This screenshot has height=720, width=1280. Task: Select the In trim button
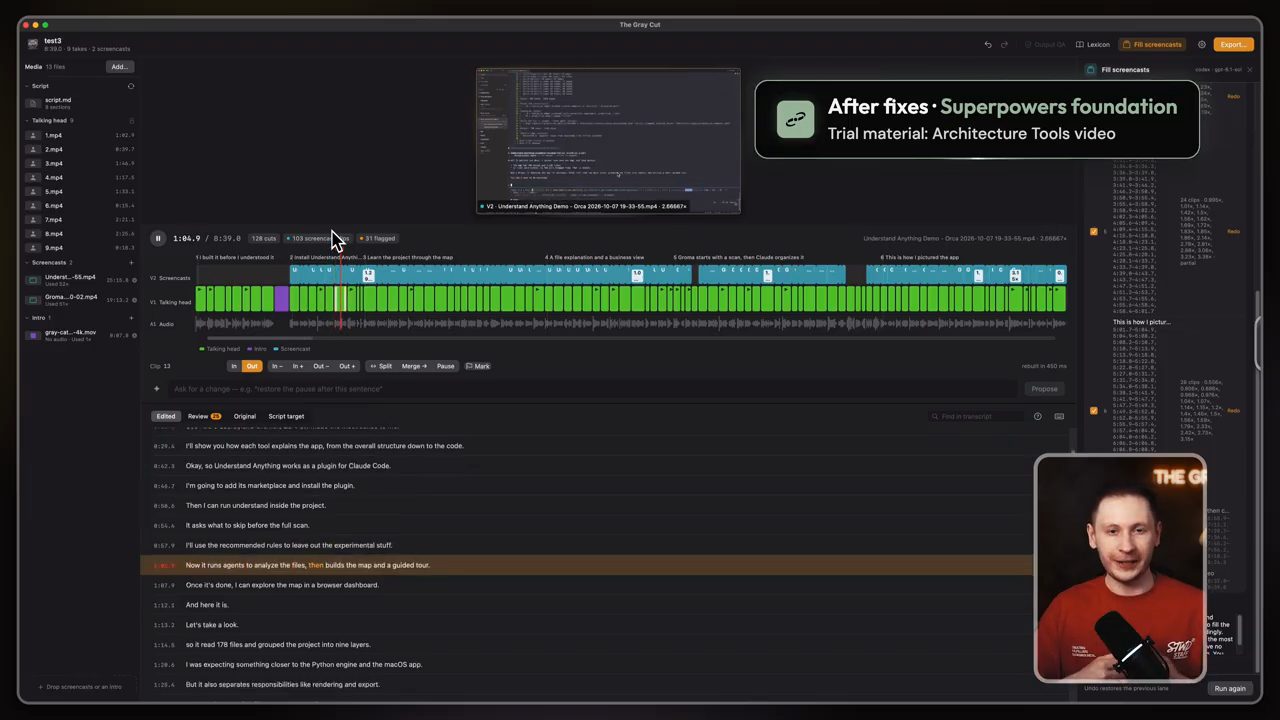(234, 366)
